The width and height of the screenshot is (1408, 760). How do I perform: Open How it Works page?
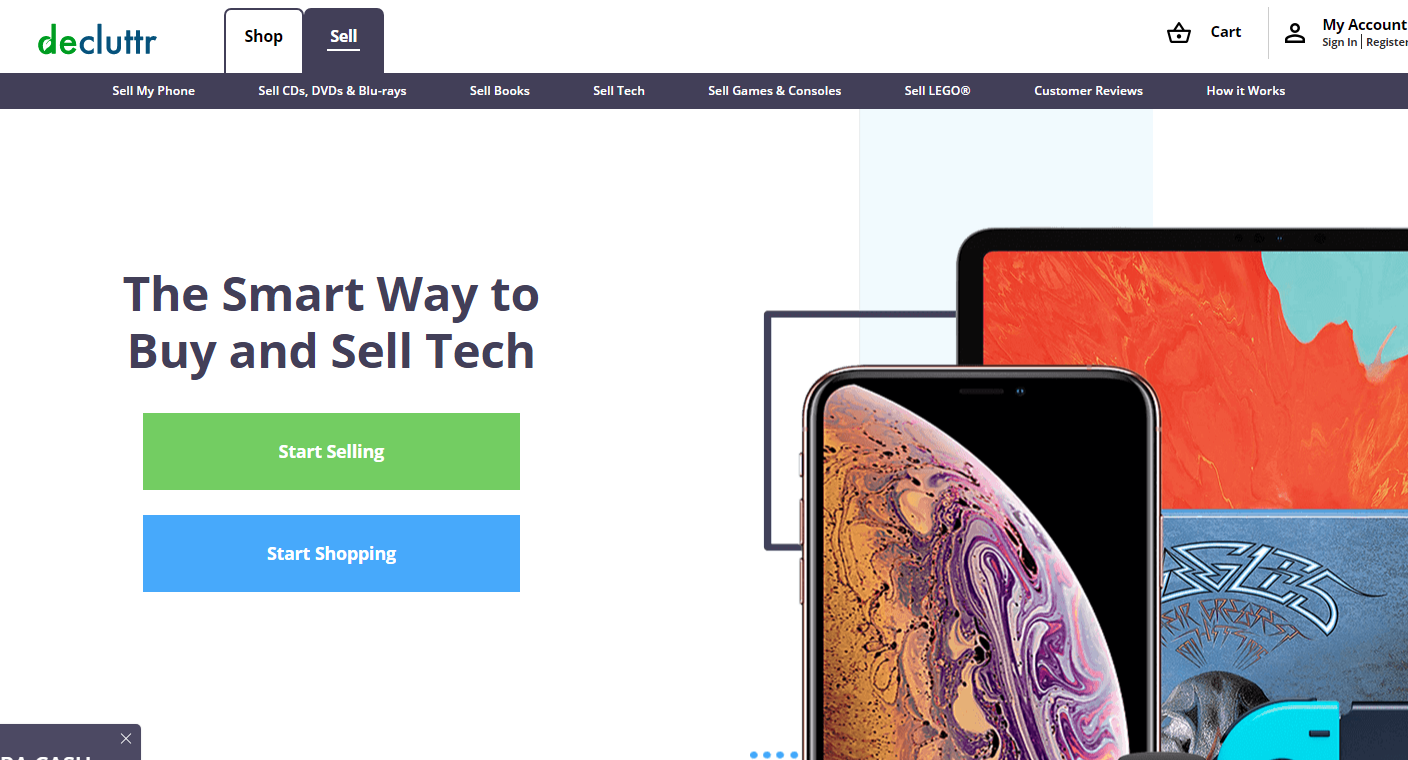1246,91
